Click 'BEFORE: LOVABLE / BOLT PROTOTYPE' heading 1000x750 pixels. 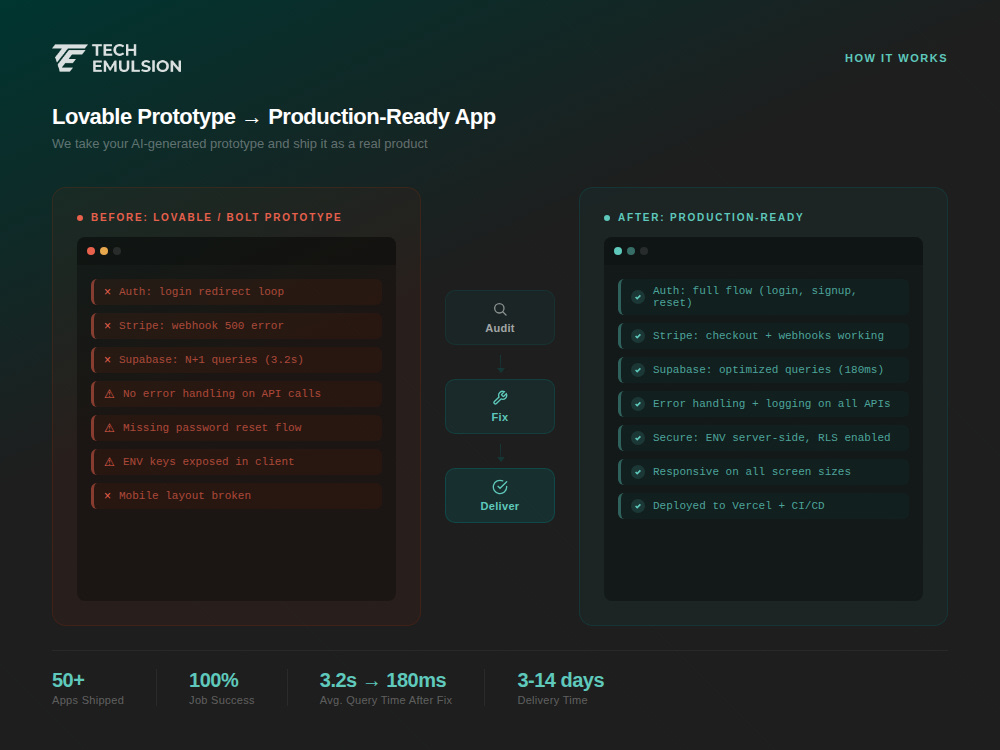point(216,217)
